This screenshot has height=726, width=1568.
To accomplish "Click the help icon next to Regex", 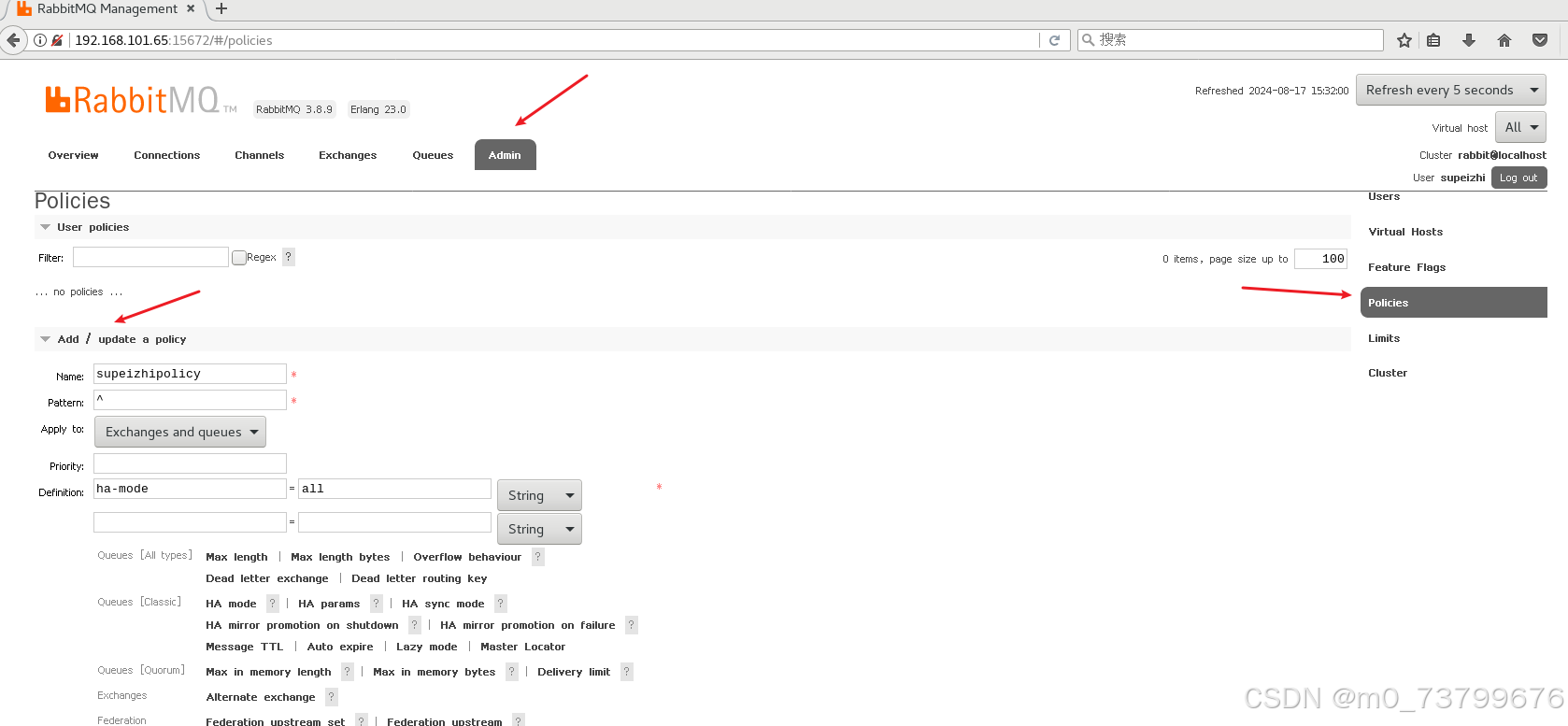I will coord(288,257).
